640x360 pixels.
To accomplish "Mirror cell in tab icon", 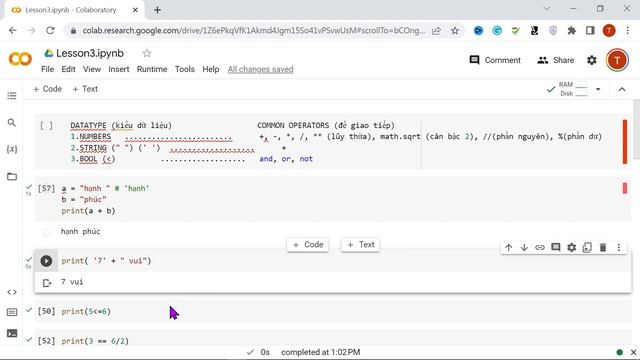I will (587, 247).
